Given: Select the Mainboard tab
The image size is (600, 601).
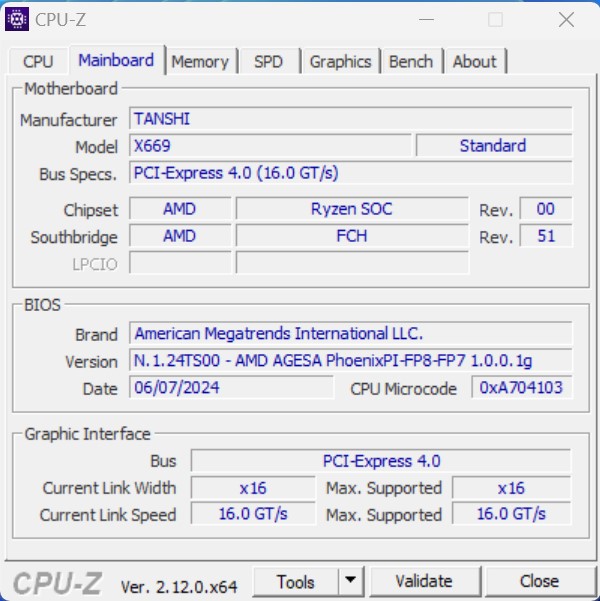Looking at the screenshot, I should click(x=116, y=60).
